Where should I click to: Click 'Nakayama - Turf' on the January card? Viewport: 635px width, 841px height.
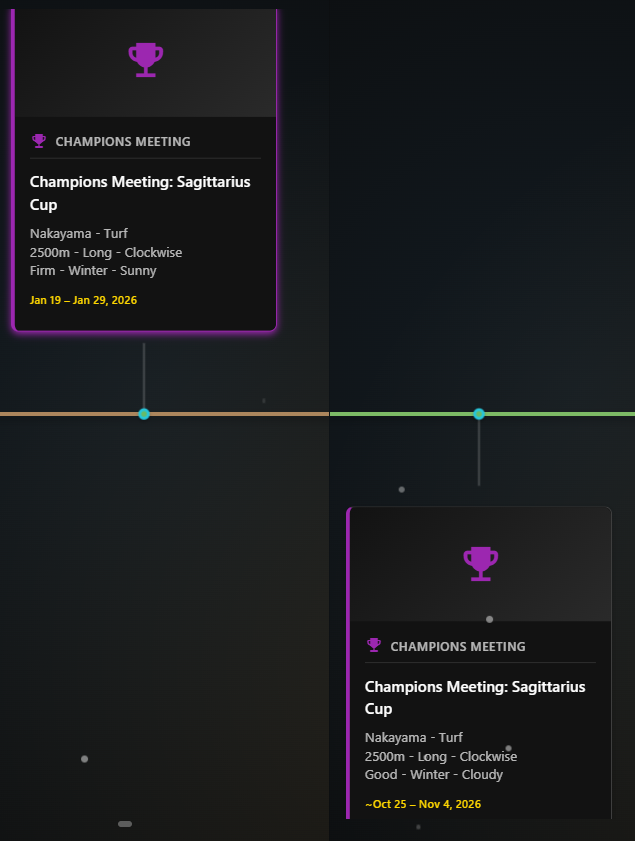coord(79,234)
